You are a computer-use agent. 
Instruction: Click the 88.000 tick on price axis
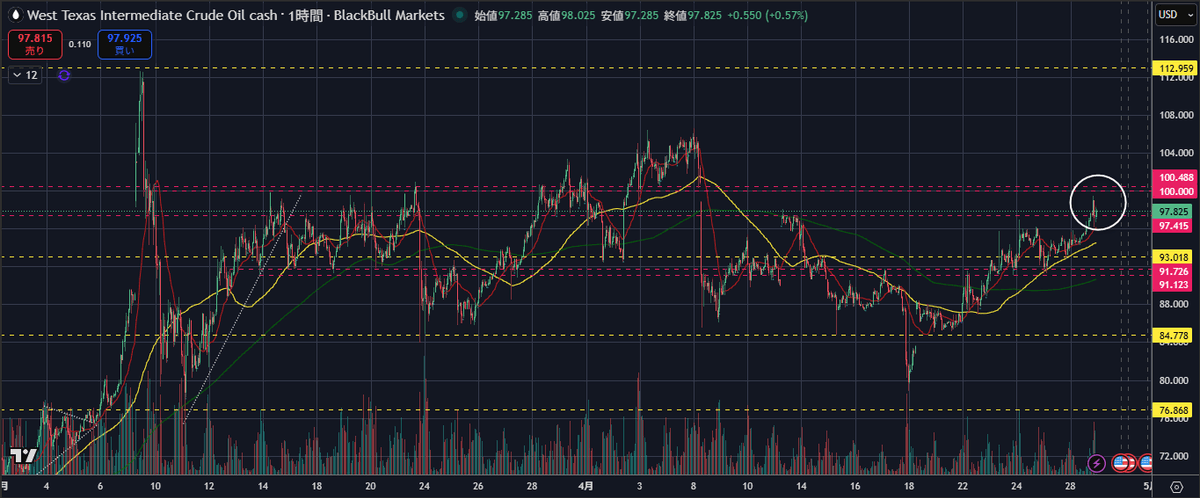pos(1175,304)
